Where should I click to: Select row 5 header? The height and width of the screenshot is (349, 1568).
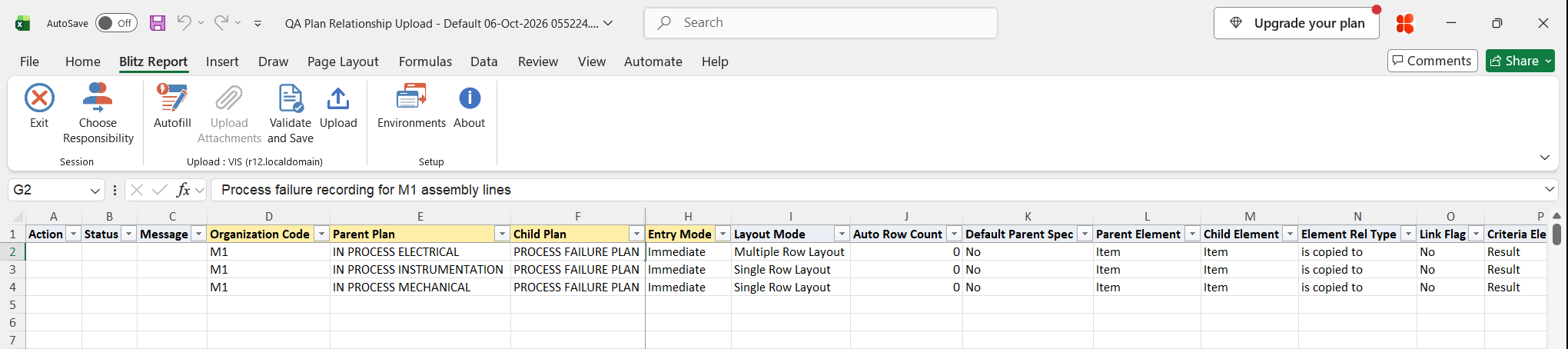[x=12, y=305]
